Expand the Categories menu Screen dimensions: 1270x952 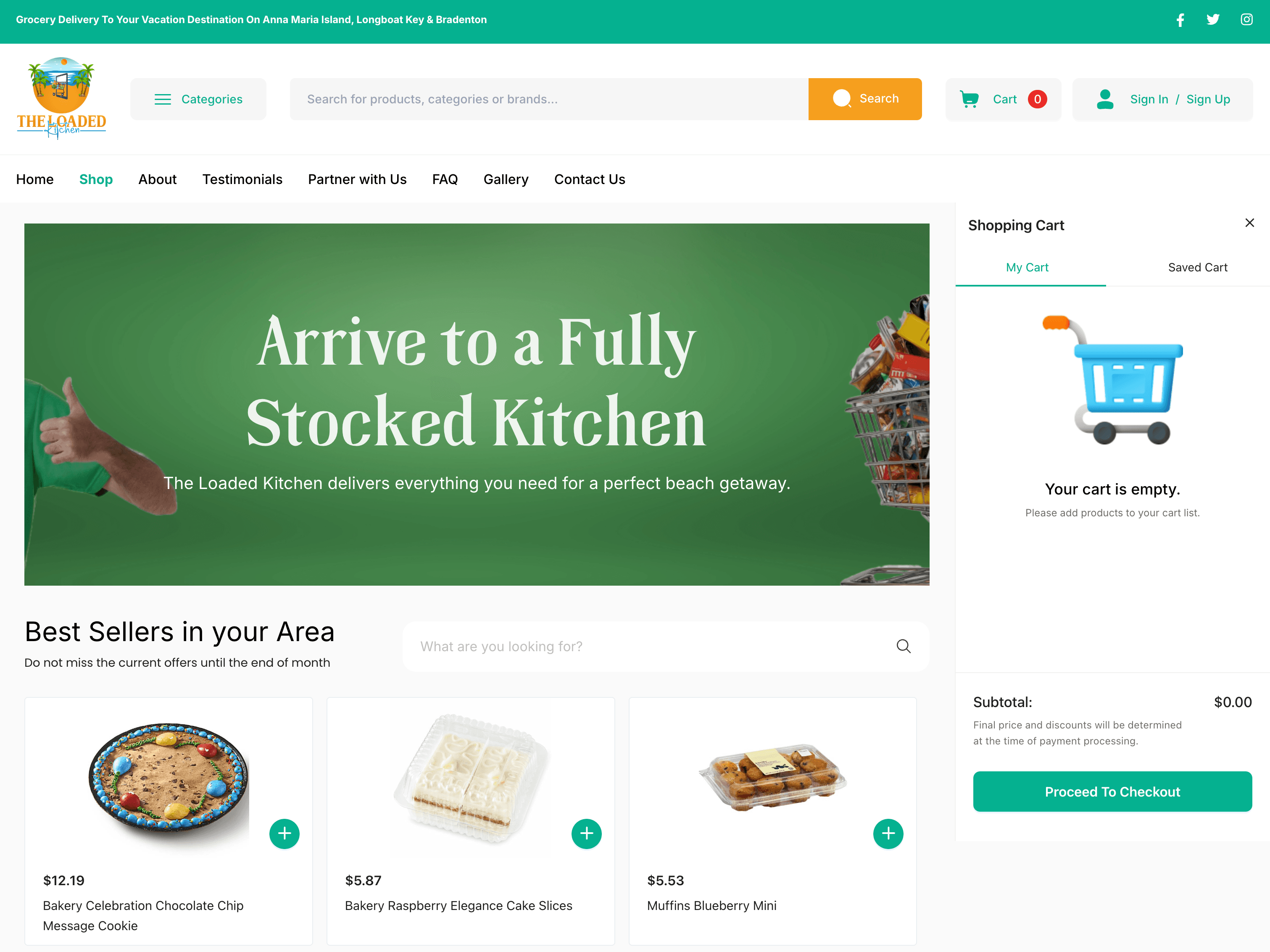(x=198, y=99)
